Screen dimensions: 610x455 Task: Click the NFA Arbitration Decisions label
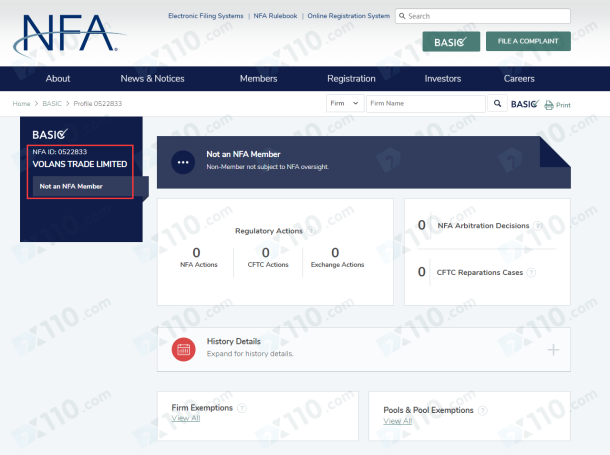click(483, 226)
